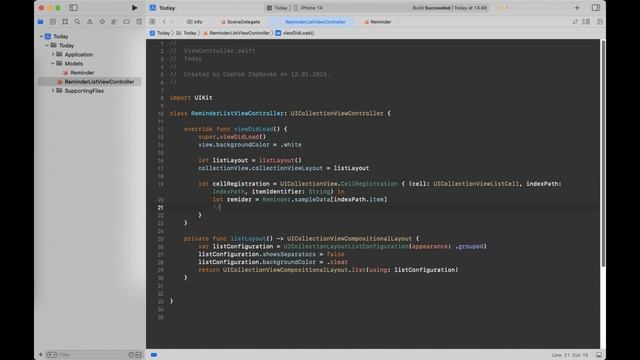Viewport: 640px width, 360px height.
Task: Open the Bookmarks/Symbol navigator icon
Action: point(65,22)
